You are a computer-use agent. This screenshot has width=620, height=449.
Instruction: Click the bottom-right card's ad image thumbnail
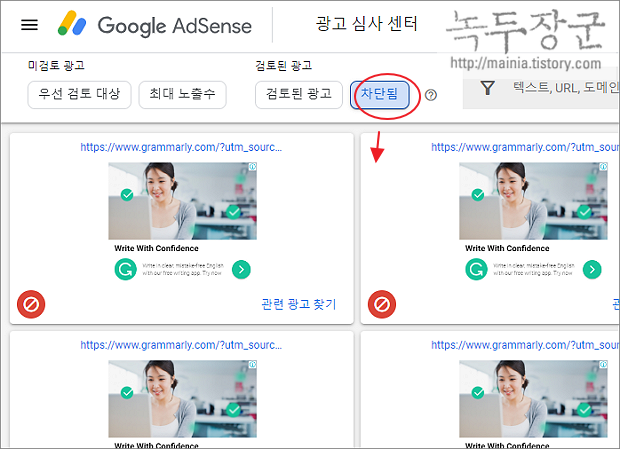pos(533,399)
